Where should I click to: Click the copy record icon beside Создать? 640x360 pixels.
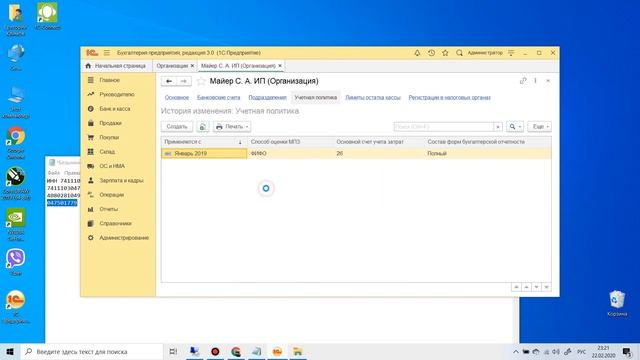(x=203, y=127)
